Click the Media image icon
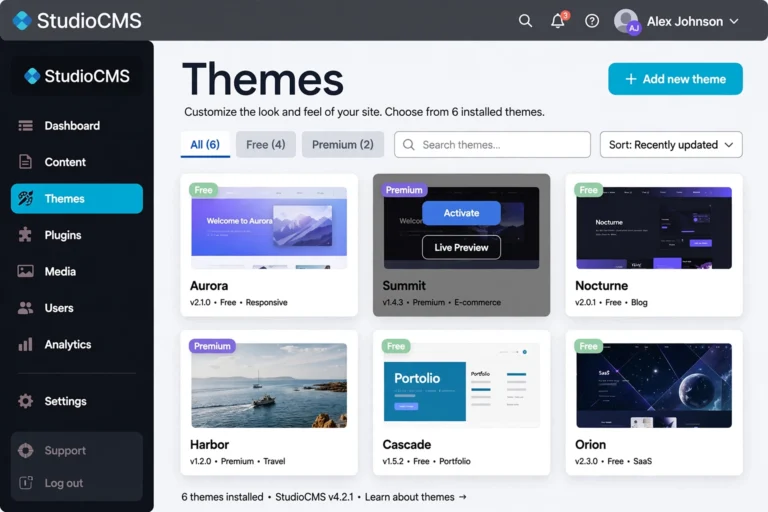Viewport: 768px width, 512px height. (25, 271)
